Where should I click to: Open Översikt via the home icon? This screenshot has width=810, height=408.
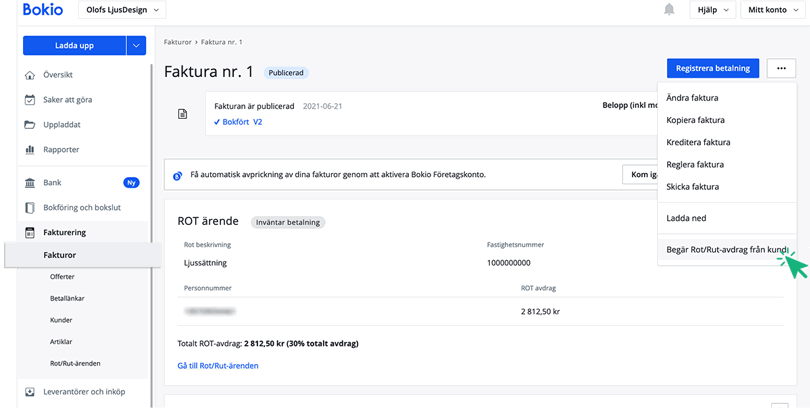(30, 75)
